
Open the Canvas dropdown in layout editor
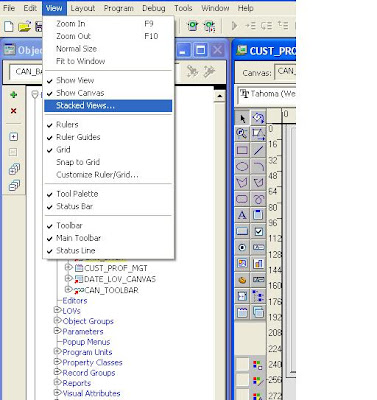[x=285, y=72]
